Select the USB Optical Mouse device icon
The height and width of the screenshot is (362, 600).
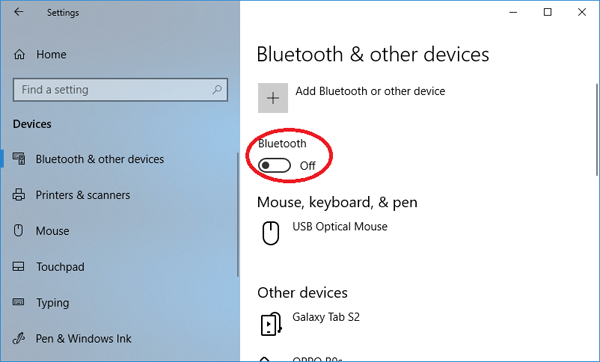point(271,233)
